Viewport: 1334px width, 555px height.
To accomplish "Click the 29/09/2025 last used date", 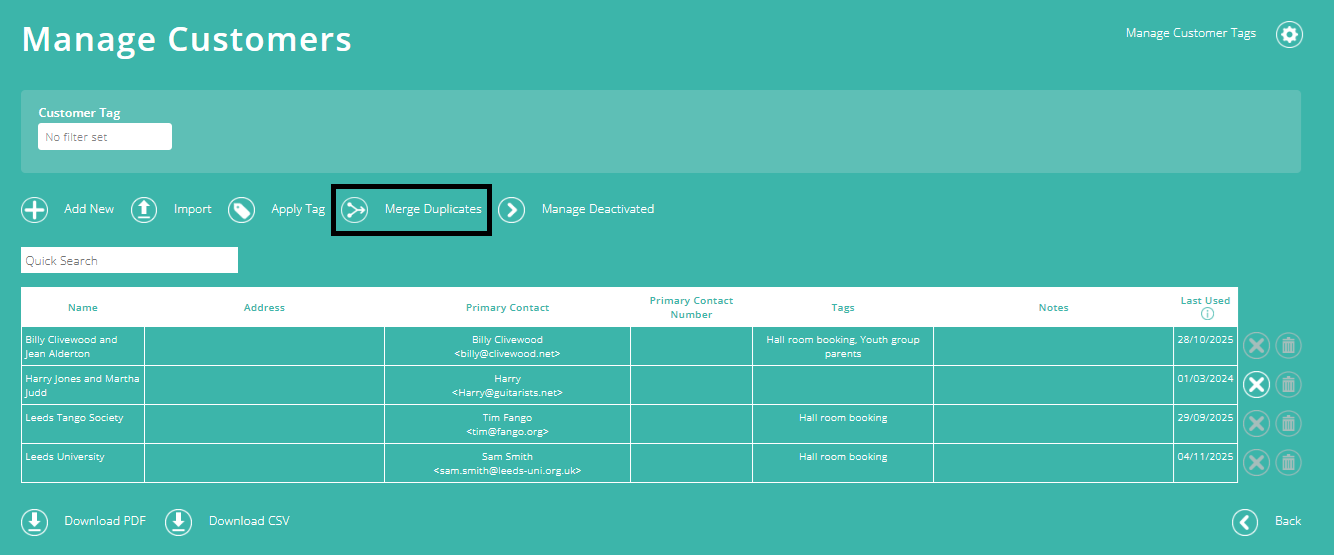I will tap(1205, 417).
